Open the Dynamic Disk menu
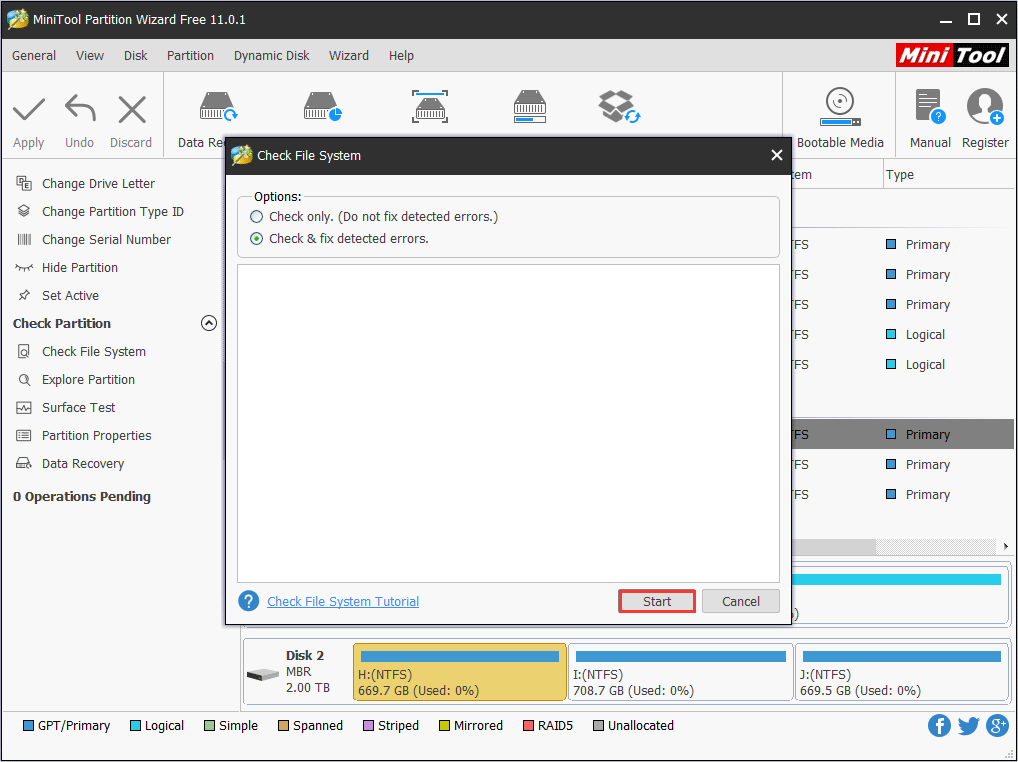The image size is (1018, 762). [x=272, y=56]
